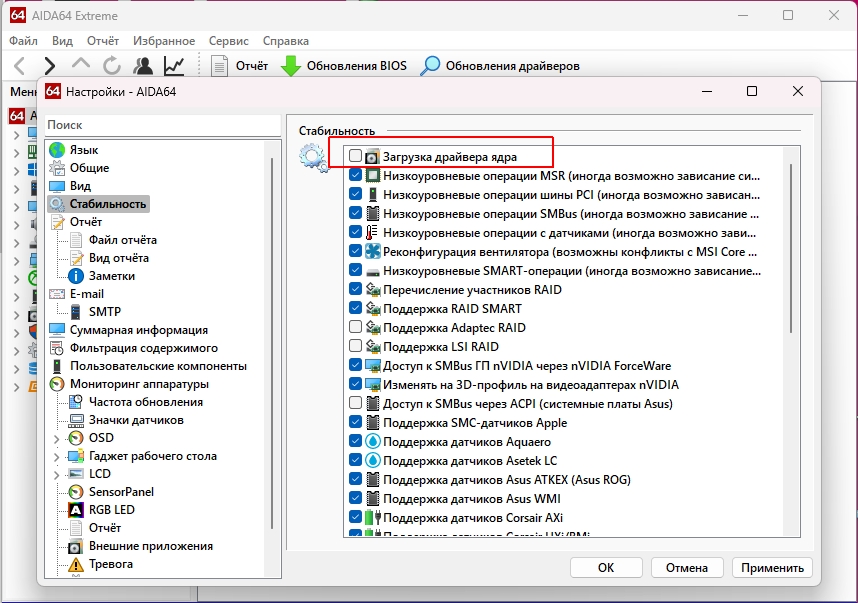Click the Частота обновления clock icon
This screenshot has height=603, width=858.
(76, 402)
